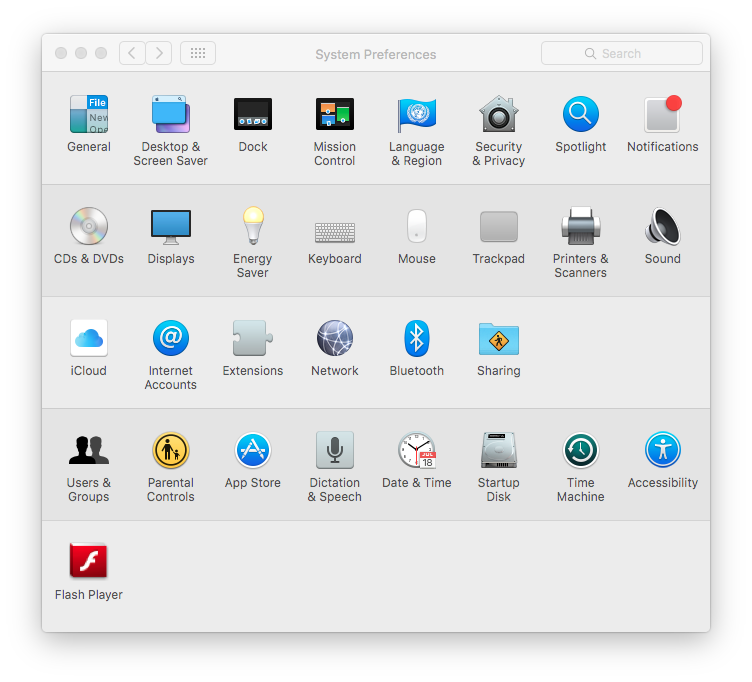Click the forward navigation arrow
752x682 pixels.
159,53
